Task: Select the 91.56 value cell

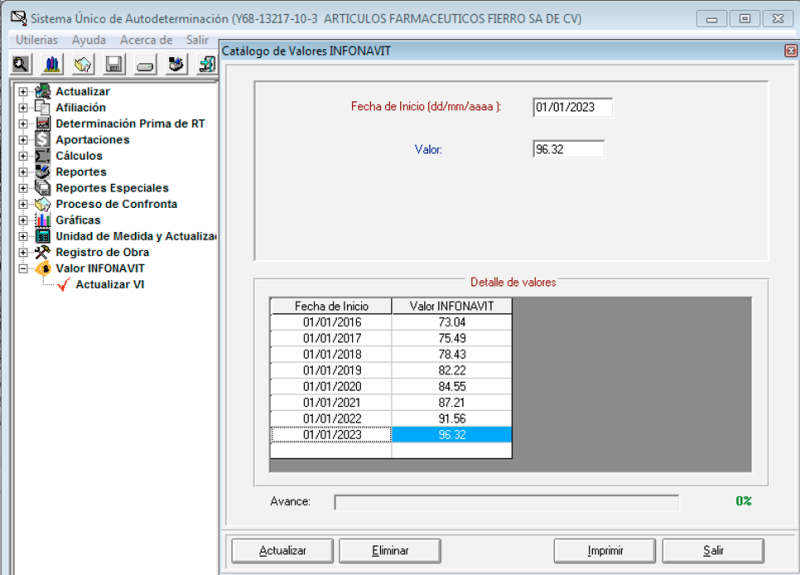Action: pyautogui.click(x=452, y=419)
